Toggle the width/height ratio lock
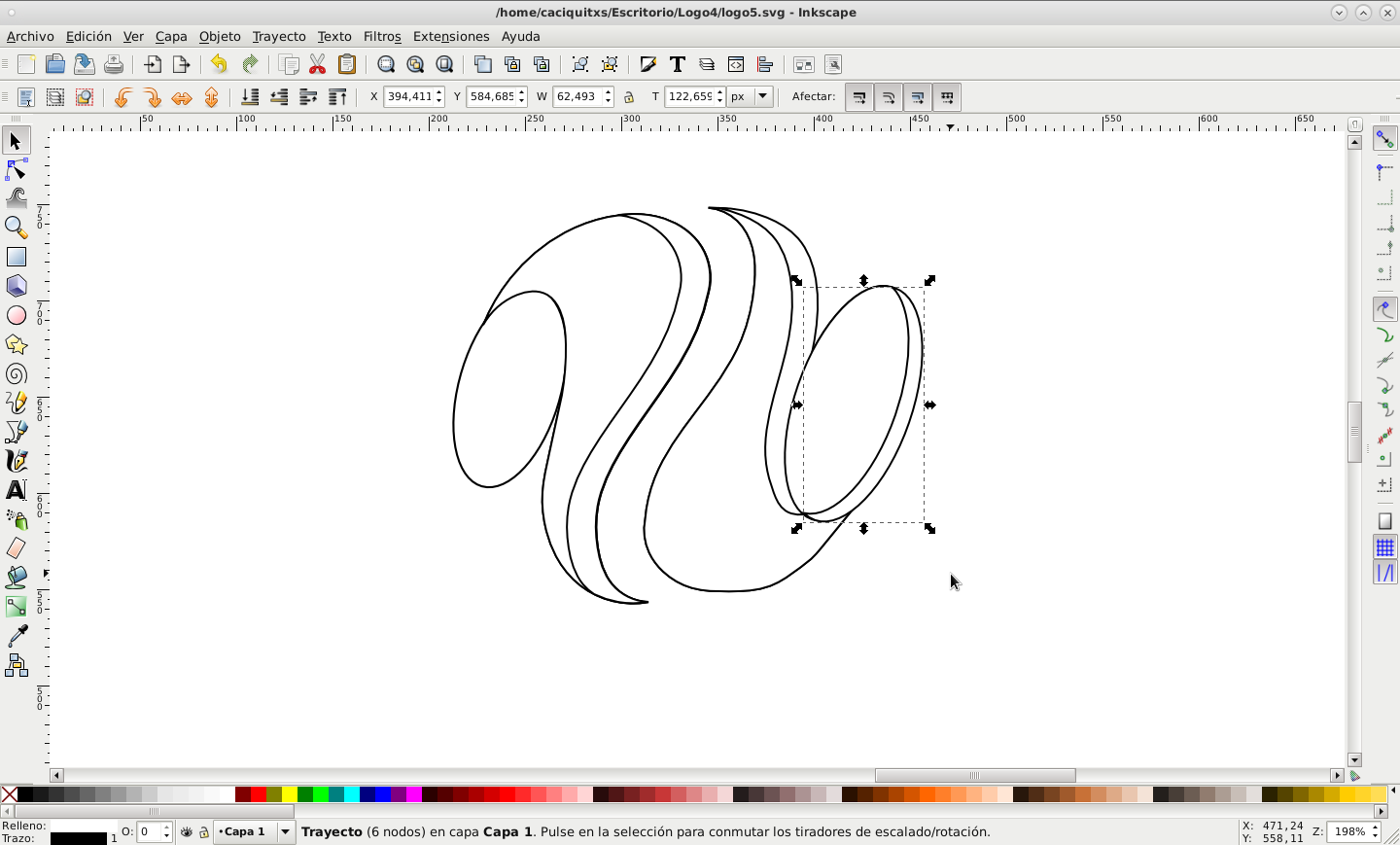Screen dimensions: 1400x845 (629, 97)
